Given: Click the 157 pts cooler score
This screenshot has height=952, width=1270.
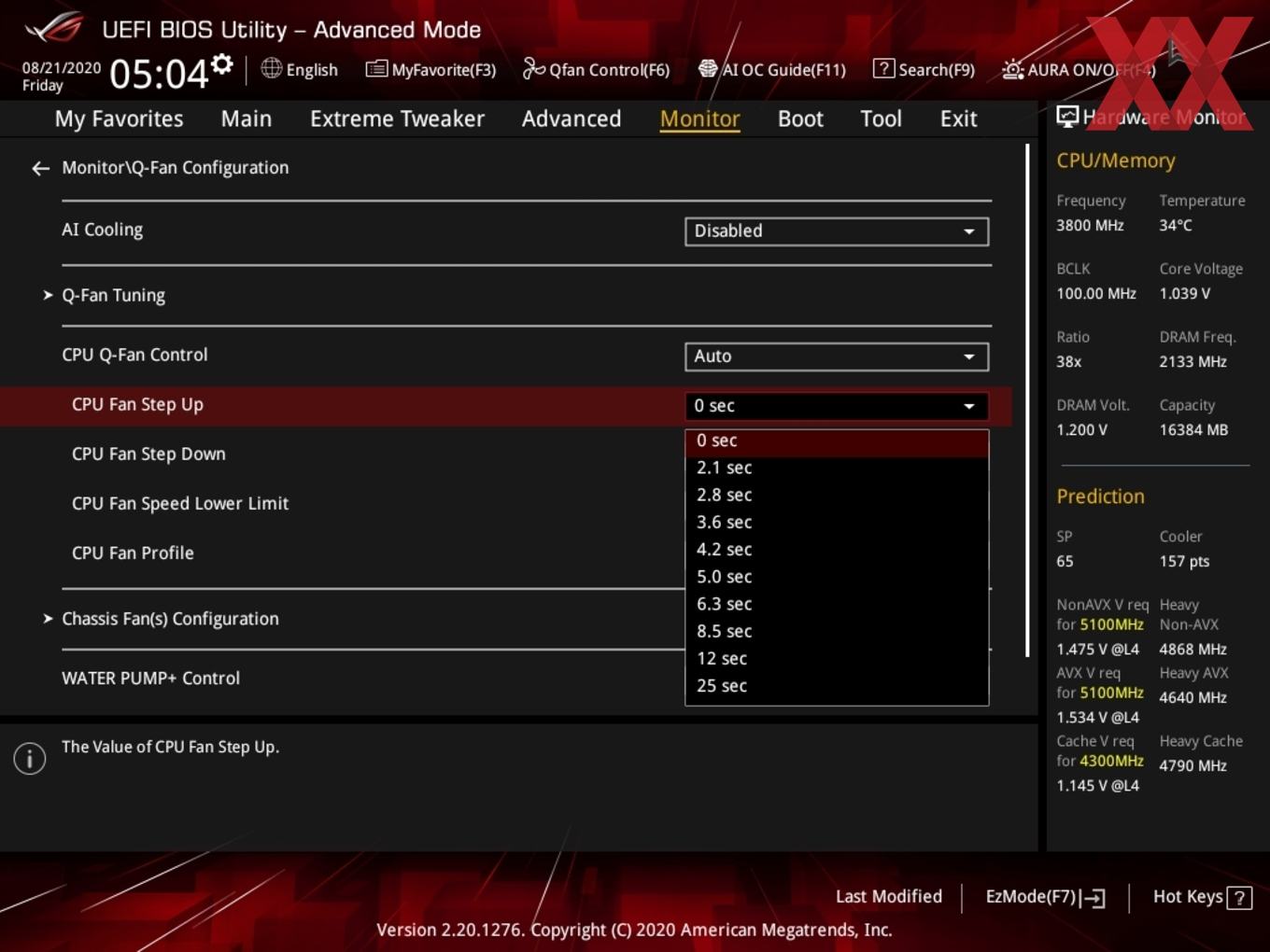Looking at the screenshot, I should coord(1184,562).
